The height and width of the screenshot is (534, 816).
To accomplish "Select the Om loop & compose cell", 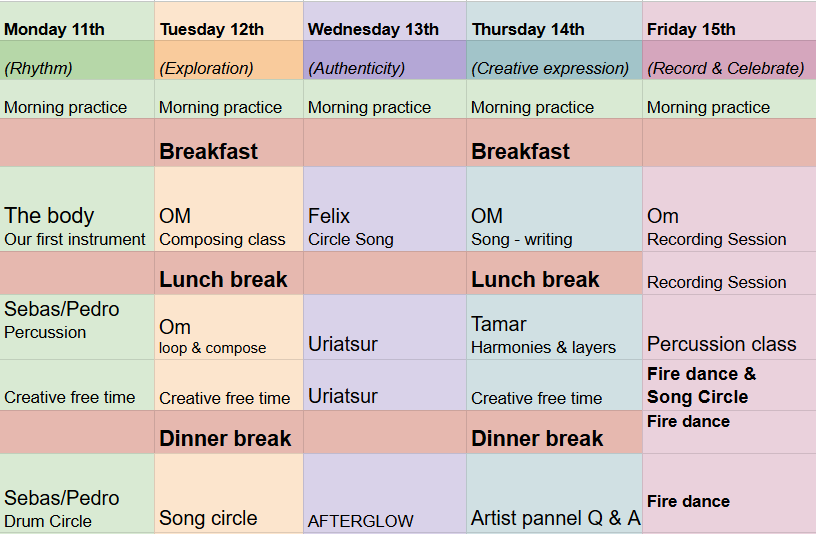I will coord(229,327).
